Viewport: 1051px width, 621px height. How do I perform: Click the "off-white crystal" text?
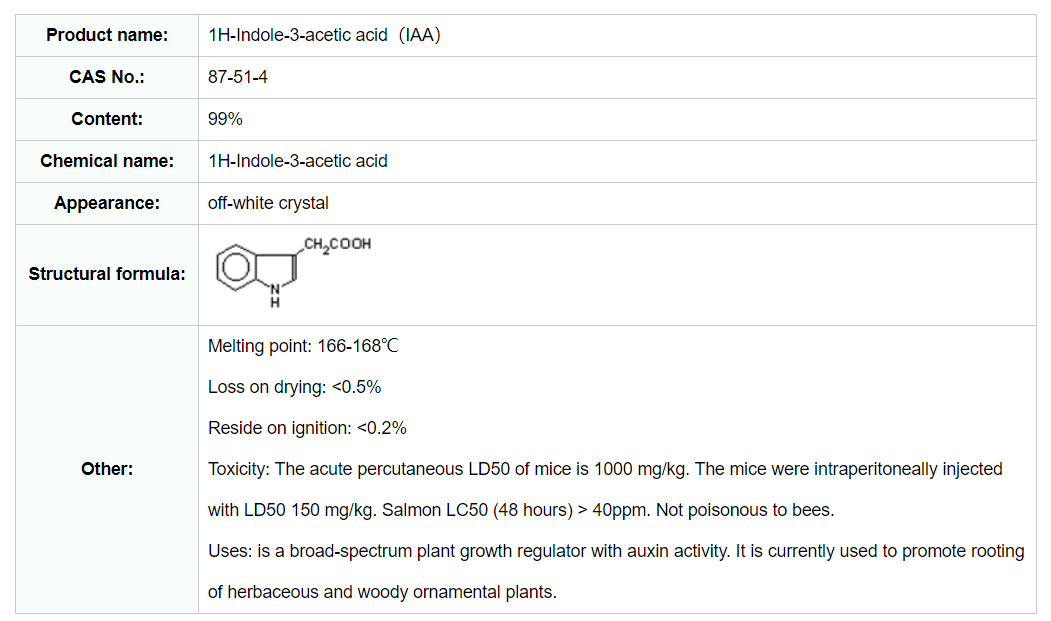click(268, 203)
